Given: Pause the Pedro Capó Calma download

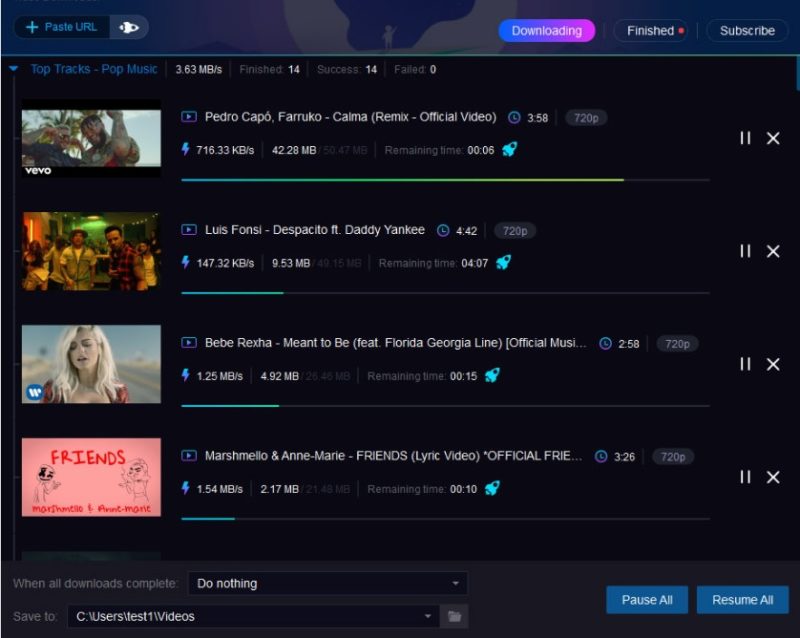Looking at the screenshot, I should [745, 138].
